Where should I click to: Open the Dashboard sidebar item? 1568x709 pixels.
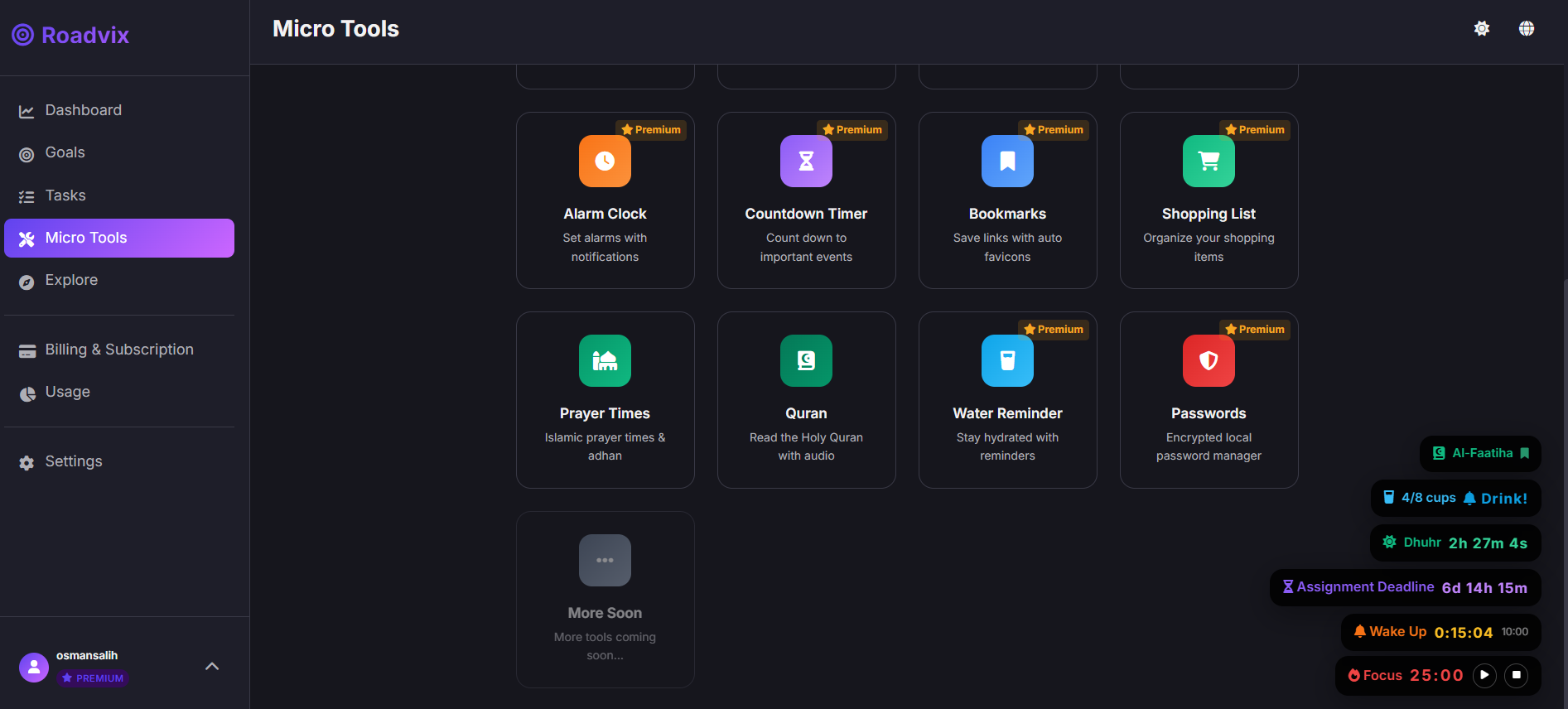[119, 110]
